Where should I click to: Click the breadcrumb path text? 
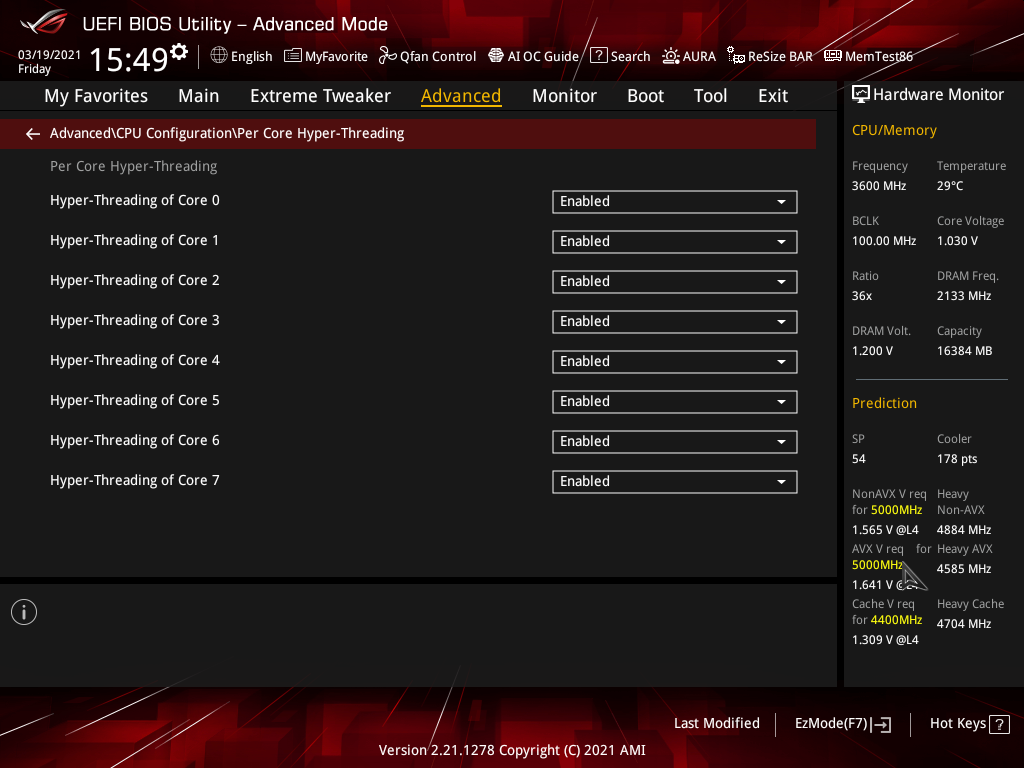(227, 133)
